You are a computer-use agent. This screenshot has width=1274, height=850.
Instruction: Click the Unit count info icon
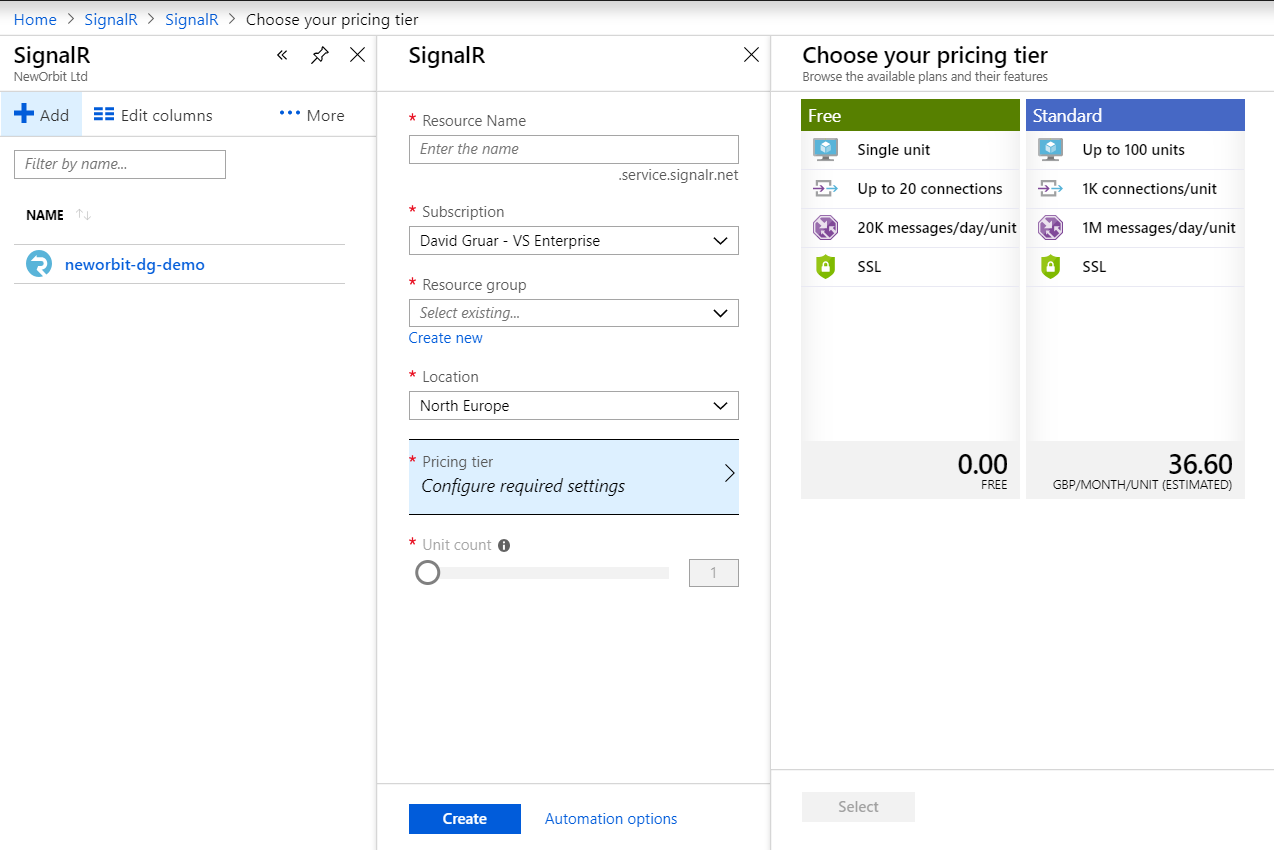click(504, 545)
